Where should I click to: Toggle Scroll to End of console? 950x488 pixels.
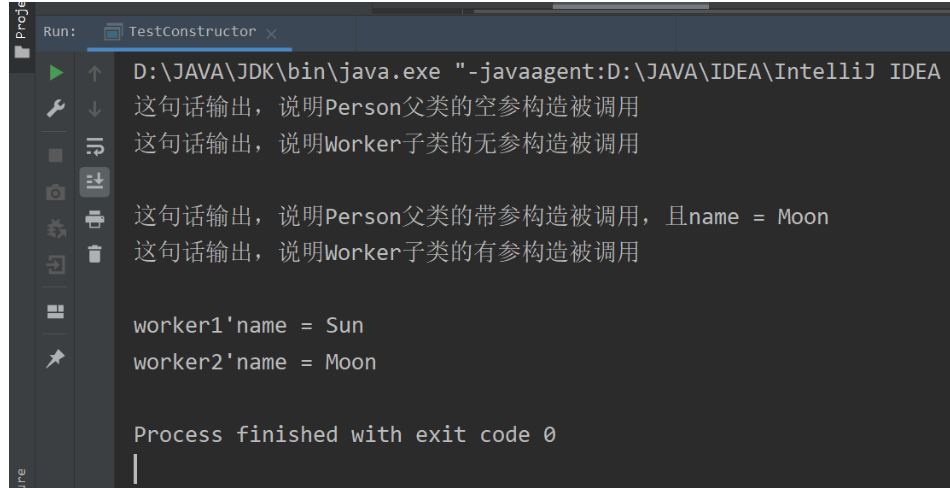(96, 181)
